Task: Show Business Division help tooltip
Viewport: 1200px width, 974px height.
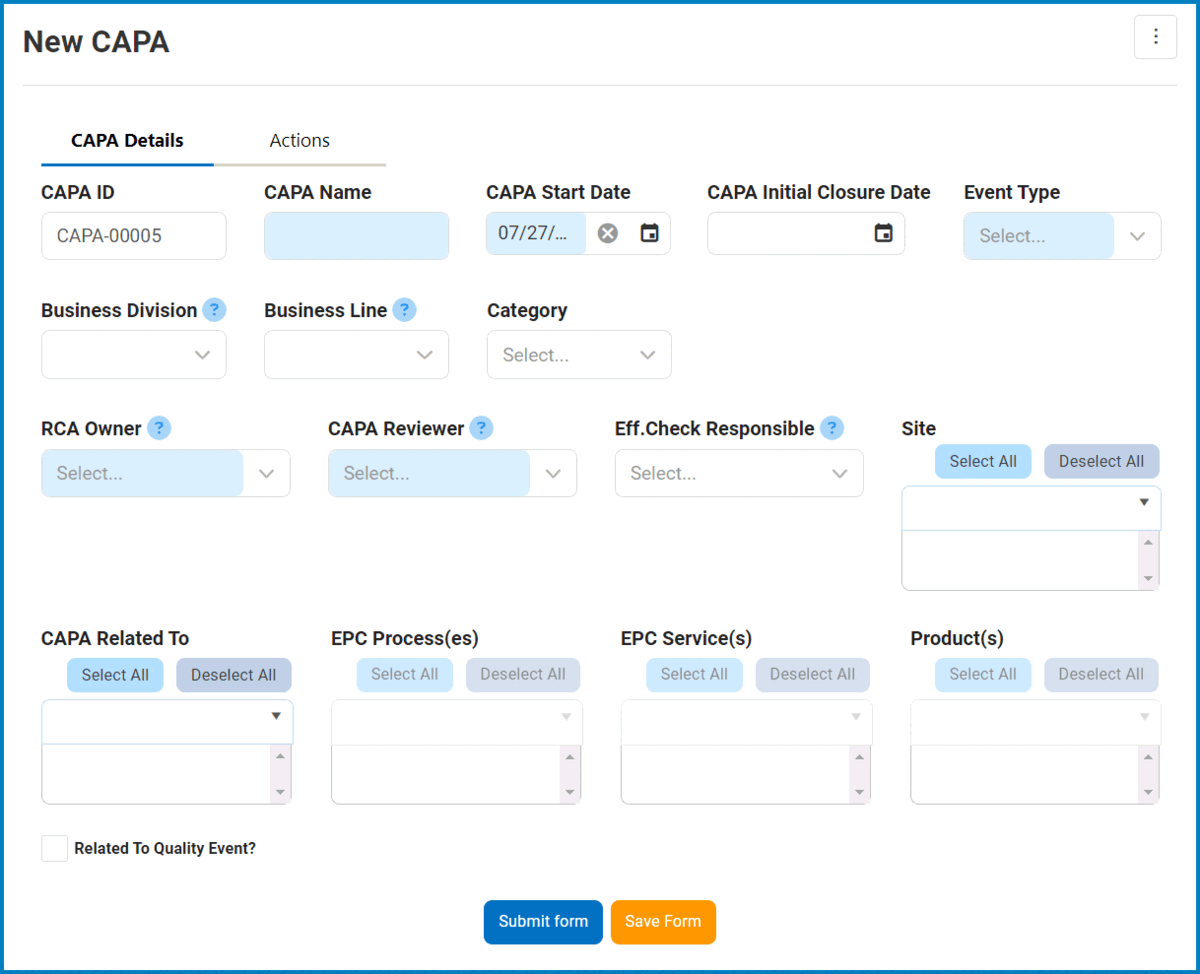Action: click(x=214, y=310)
